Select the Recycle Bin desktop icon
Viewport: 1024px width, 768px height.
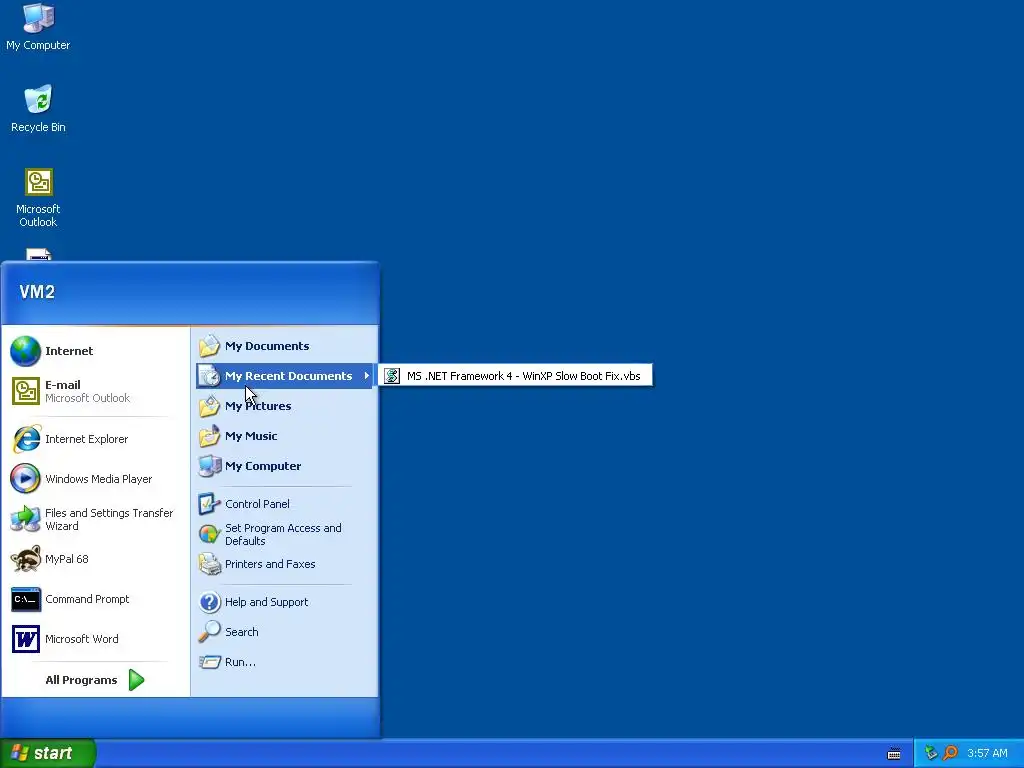click(38, 108)
